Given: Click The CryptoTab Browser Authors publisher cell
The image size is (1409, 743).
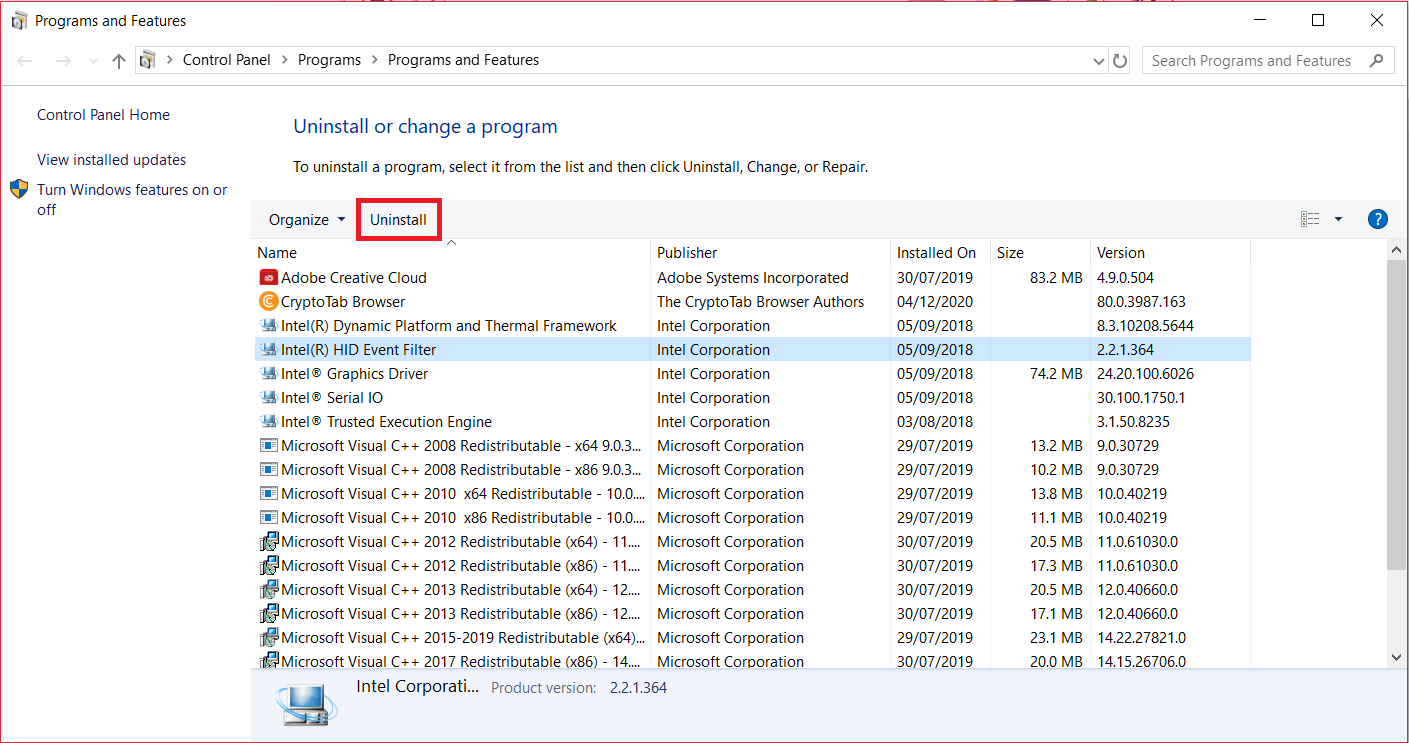Looking at the screenshot, I should click(x=760, y=302).
